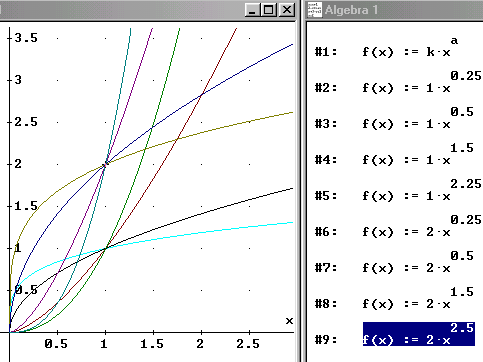Select expression #6 f(x) := 2·x^0.25
The width and height of the screenshot is (483, 362).
(422, 226)
